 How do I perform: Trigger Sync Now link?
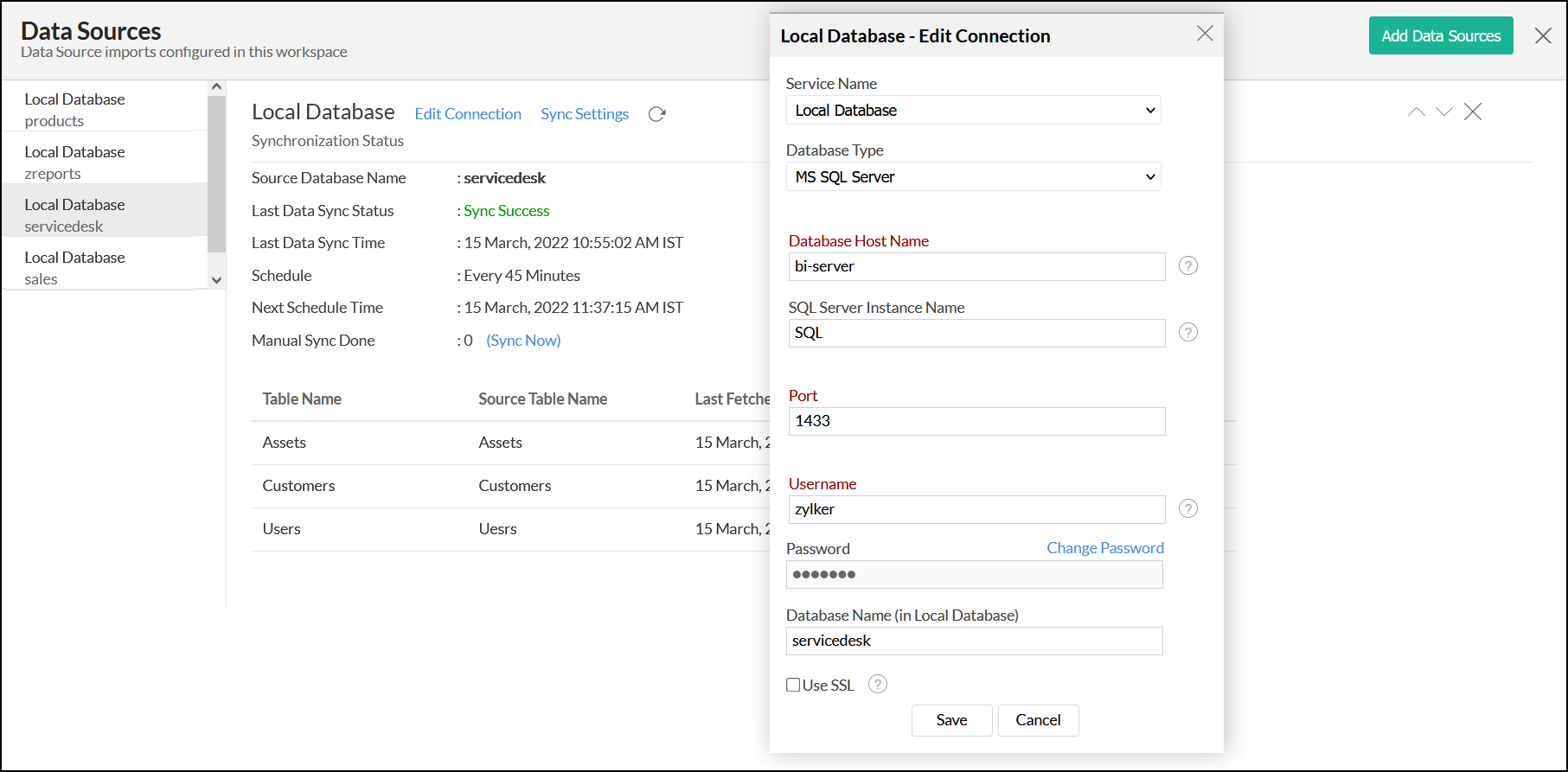[523, 341]
